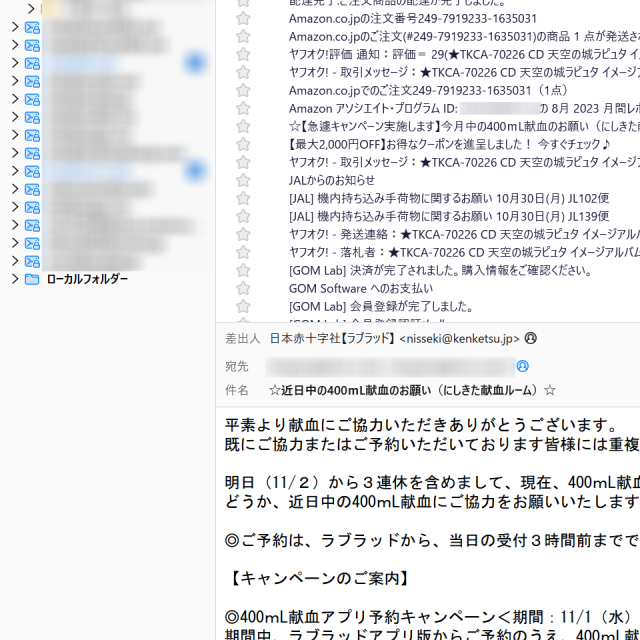The width and height of the screenshot is (640, 640).
Task: Open Amazon.co.jpのご注文 商品 1 点が発送 message
Action: point(464,37)
